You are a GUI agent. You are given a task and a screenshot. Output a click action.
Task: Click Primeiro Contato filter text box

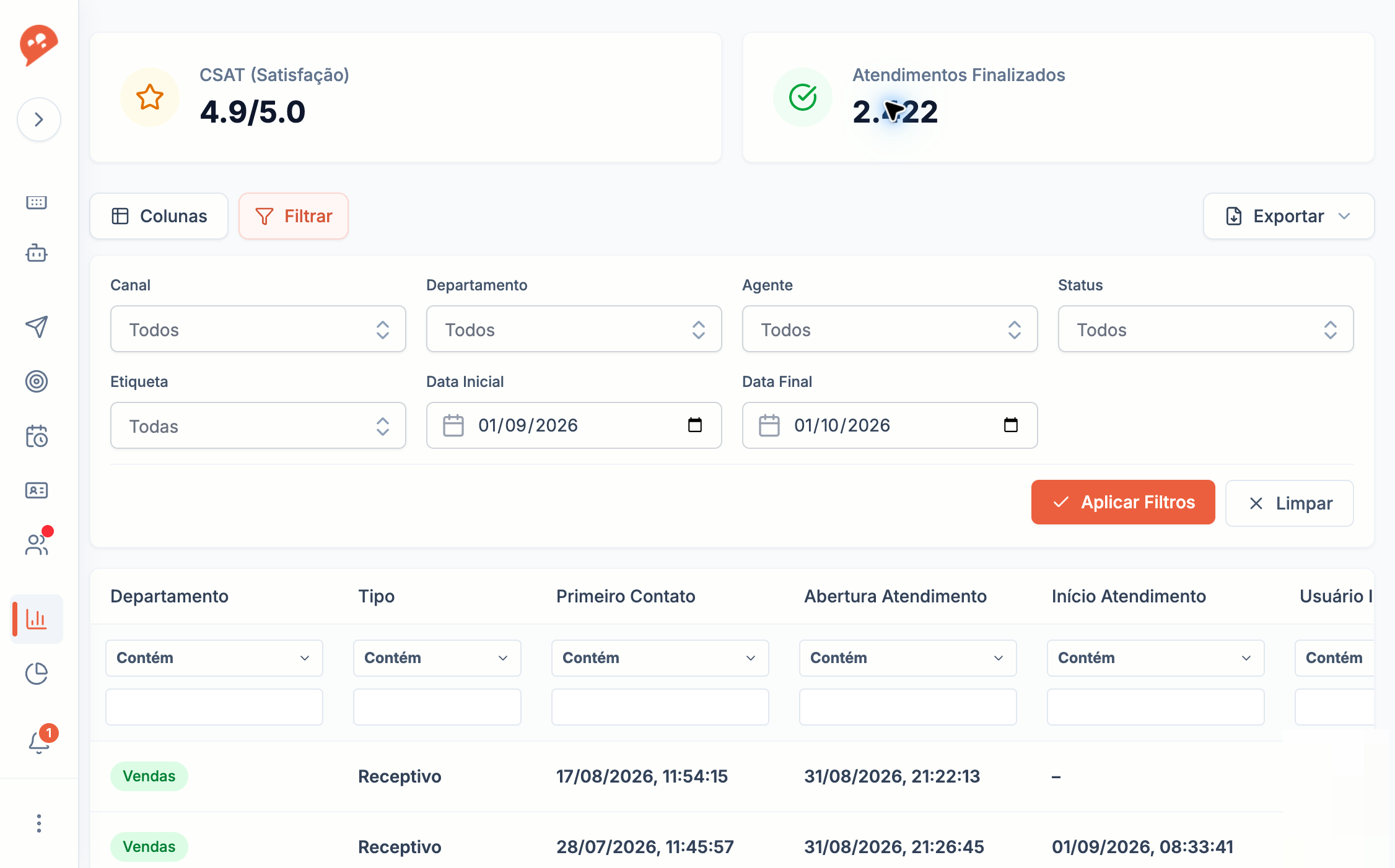(660, 707)
